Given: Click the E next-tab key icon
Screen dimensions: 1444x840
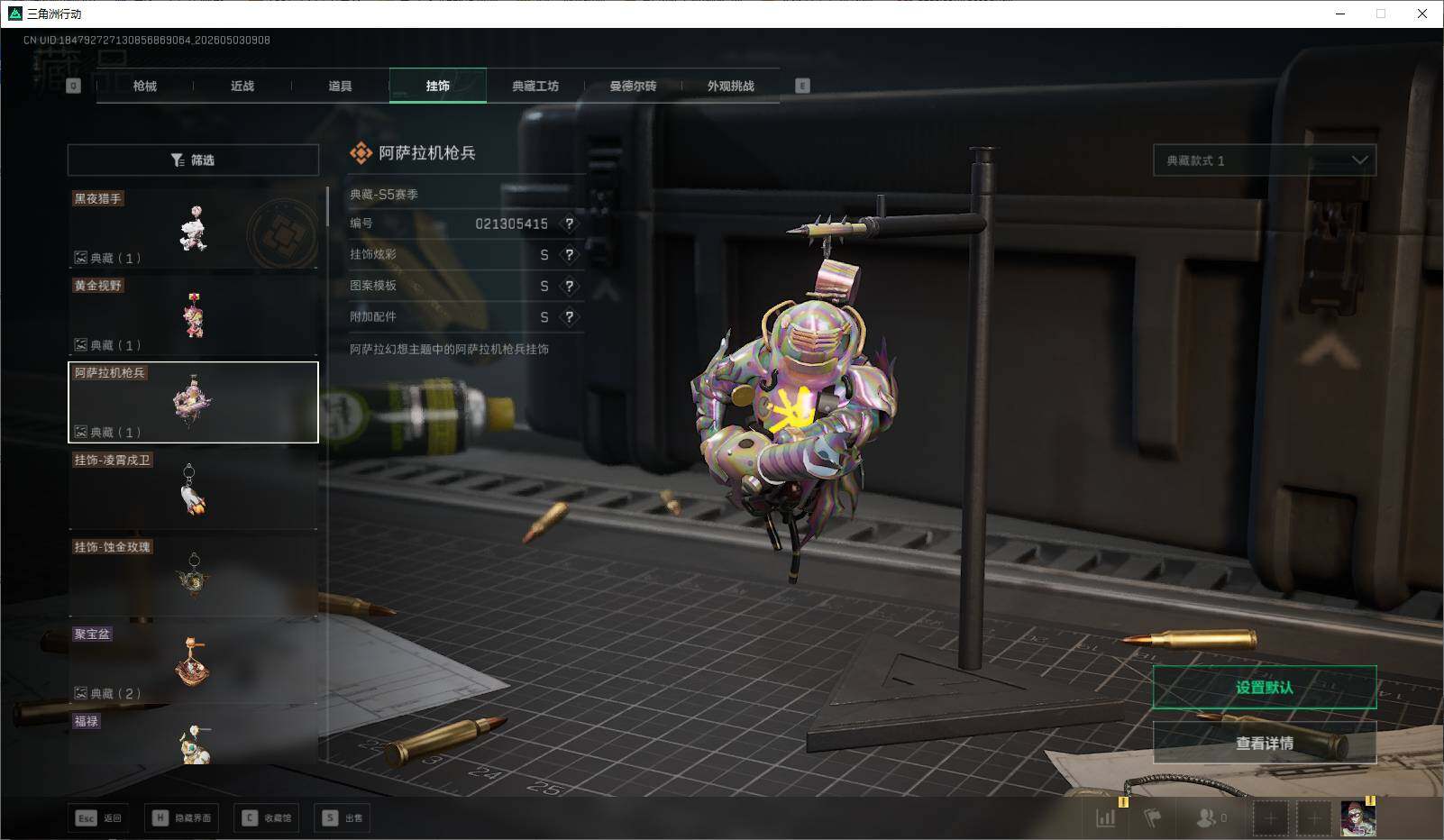Looking at the screenshot, I should point(802,86).
